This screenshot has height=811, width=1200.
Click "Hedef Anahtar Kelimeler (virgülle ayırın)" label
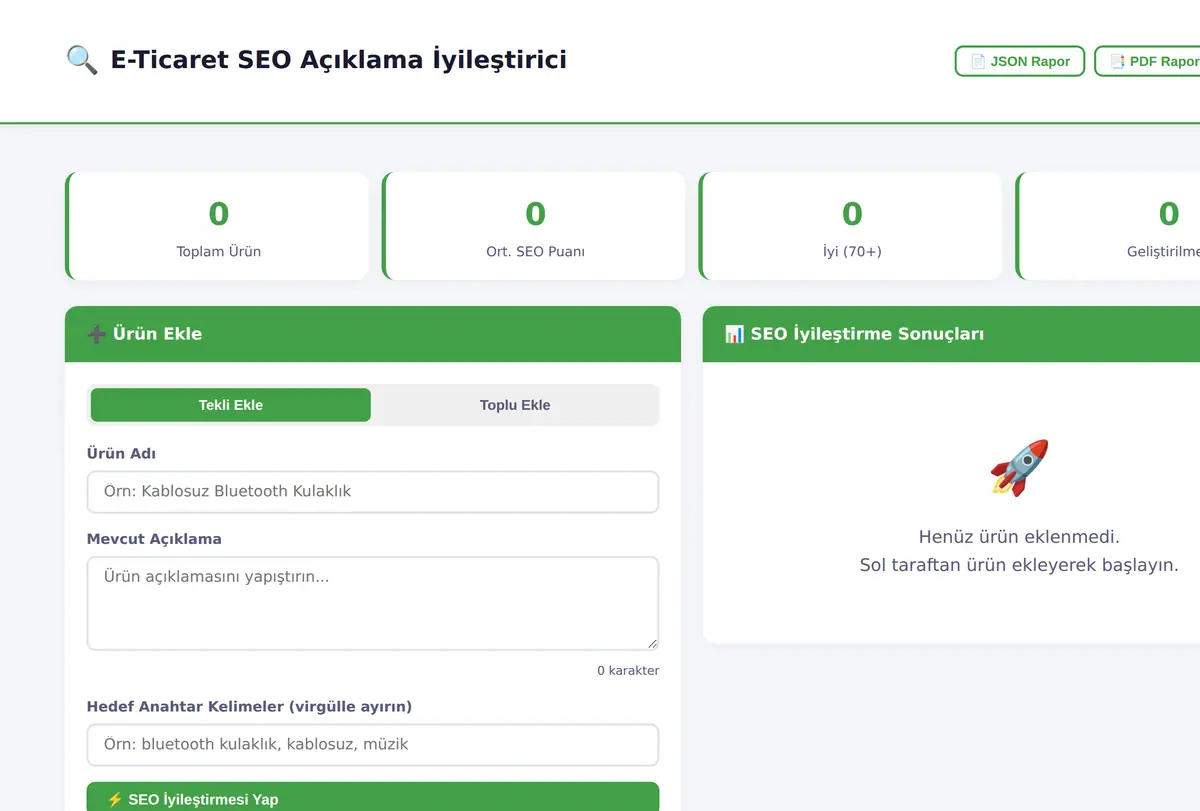(249, 707)
